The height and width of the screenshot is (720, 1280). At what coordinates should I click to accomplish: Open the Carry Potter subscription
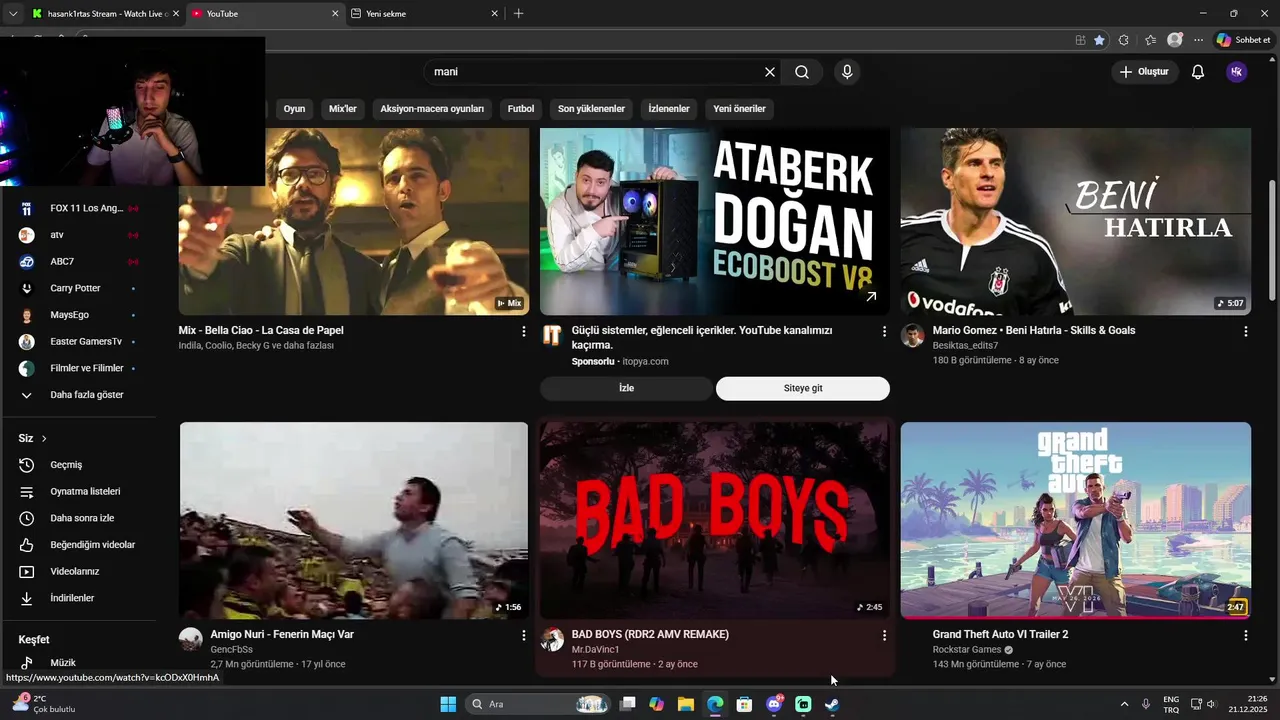78,288
